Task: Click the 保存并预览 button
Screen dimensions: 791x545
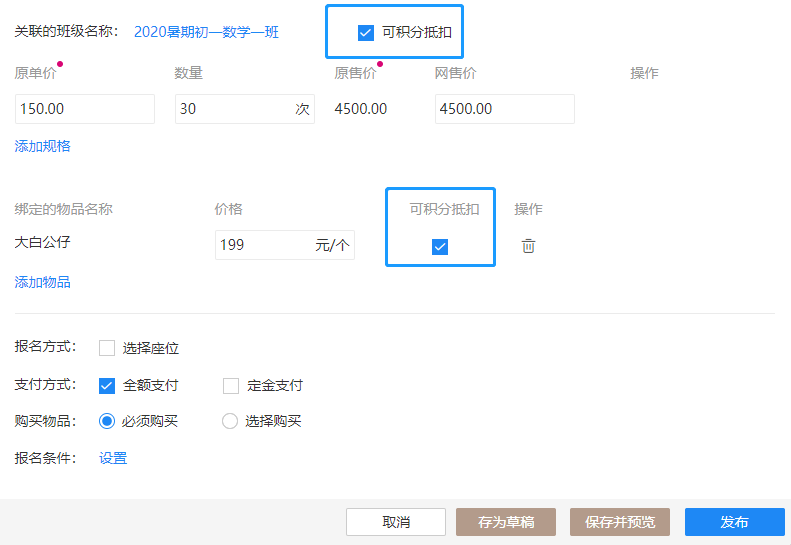Action: pyautogui.click(x=620, y=522)
